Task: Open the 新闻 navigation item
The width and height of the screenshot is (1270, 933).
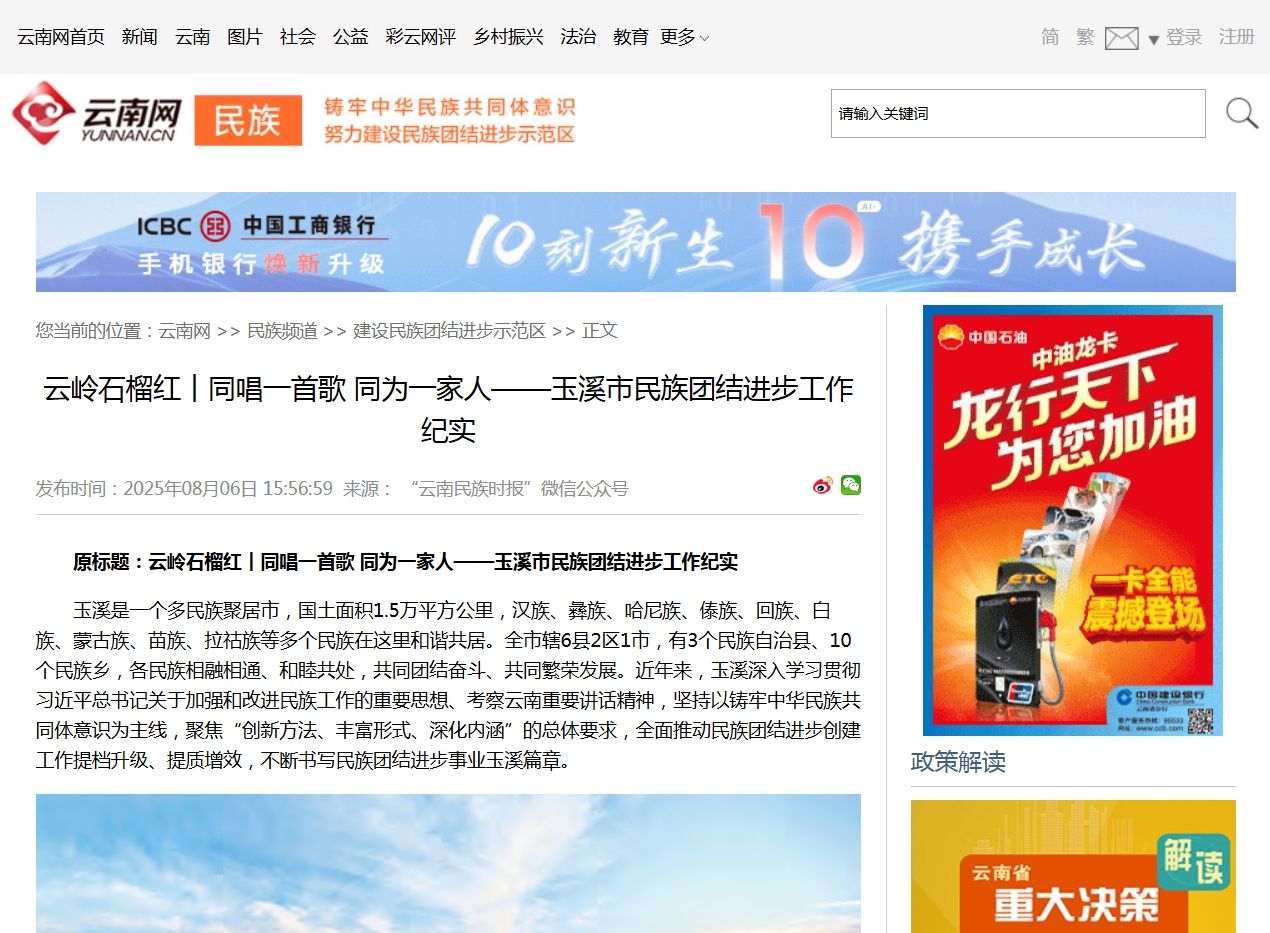Action: point(140,37)
